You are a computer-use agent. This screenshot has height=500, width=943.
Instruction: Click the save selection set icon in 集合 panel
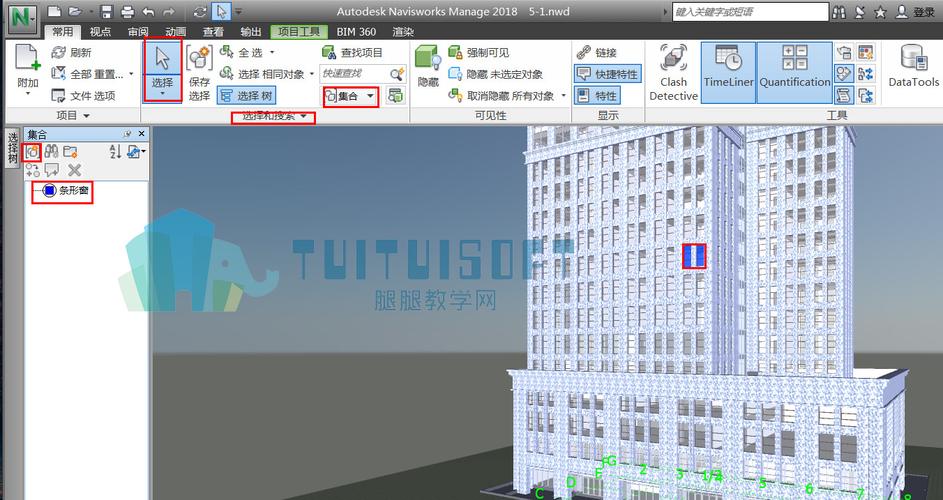[x=31, y=151]
